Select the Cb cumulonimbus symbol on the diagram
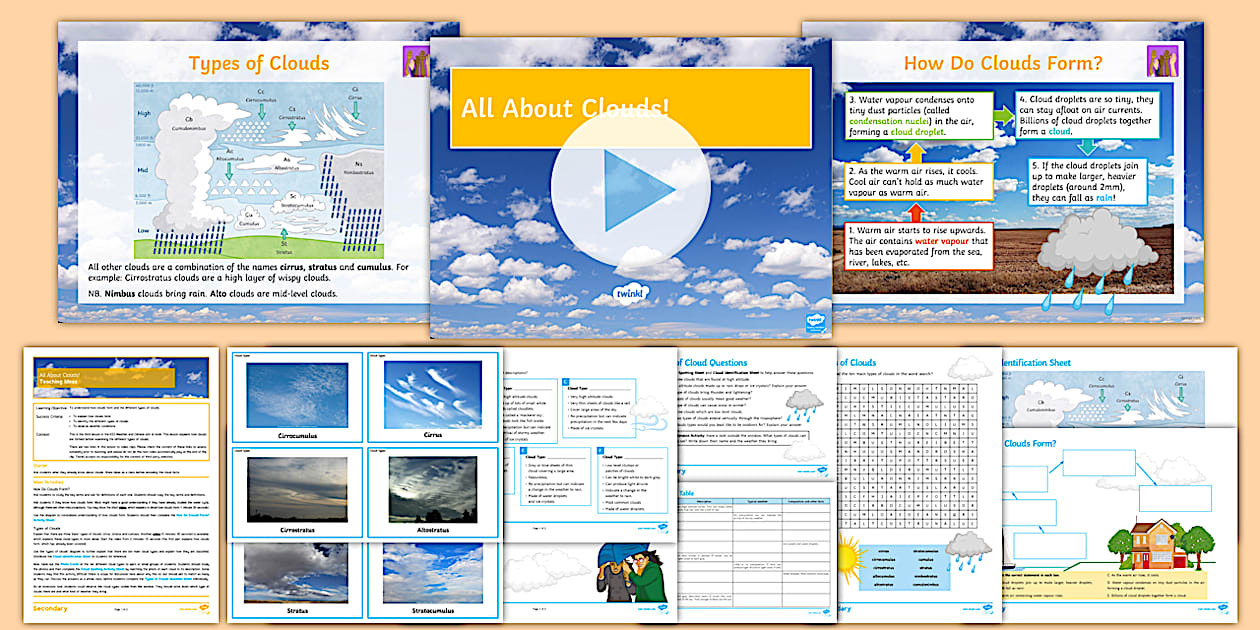This screenshot has height=630, width=1260. (x=189, y=122)
